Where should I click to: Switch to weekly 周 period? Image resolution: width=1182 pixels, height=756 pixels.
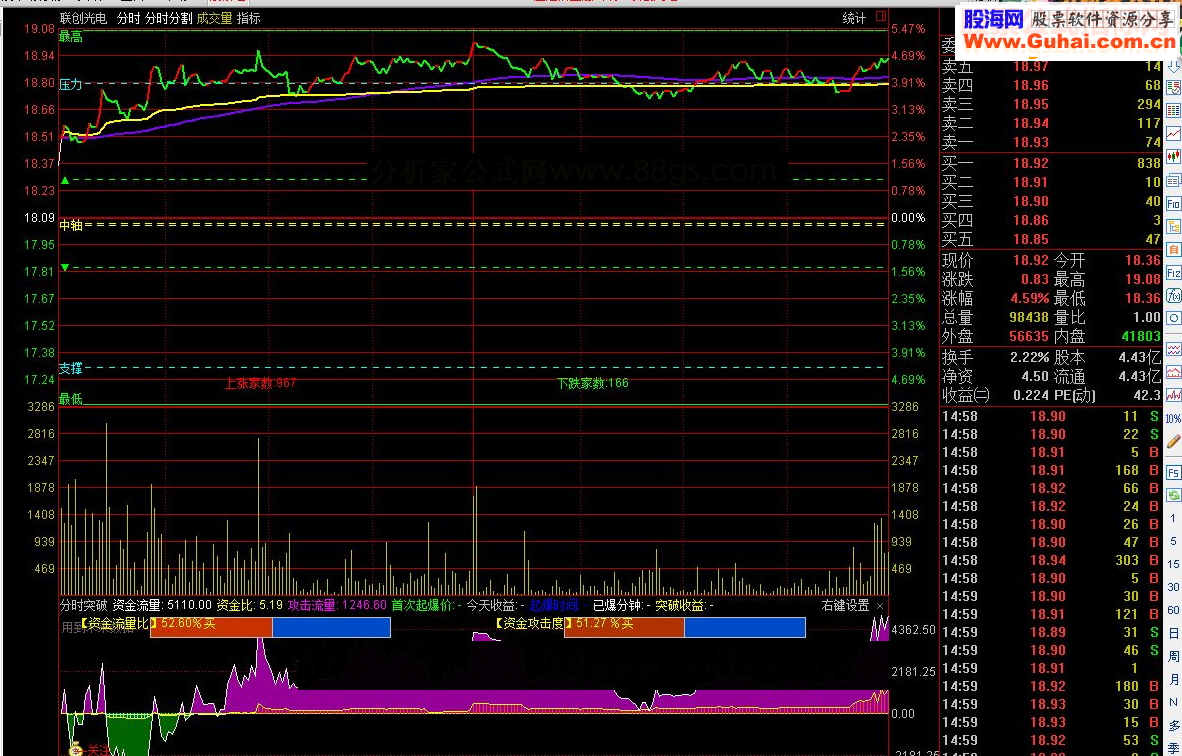pos(1173,657)
